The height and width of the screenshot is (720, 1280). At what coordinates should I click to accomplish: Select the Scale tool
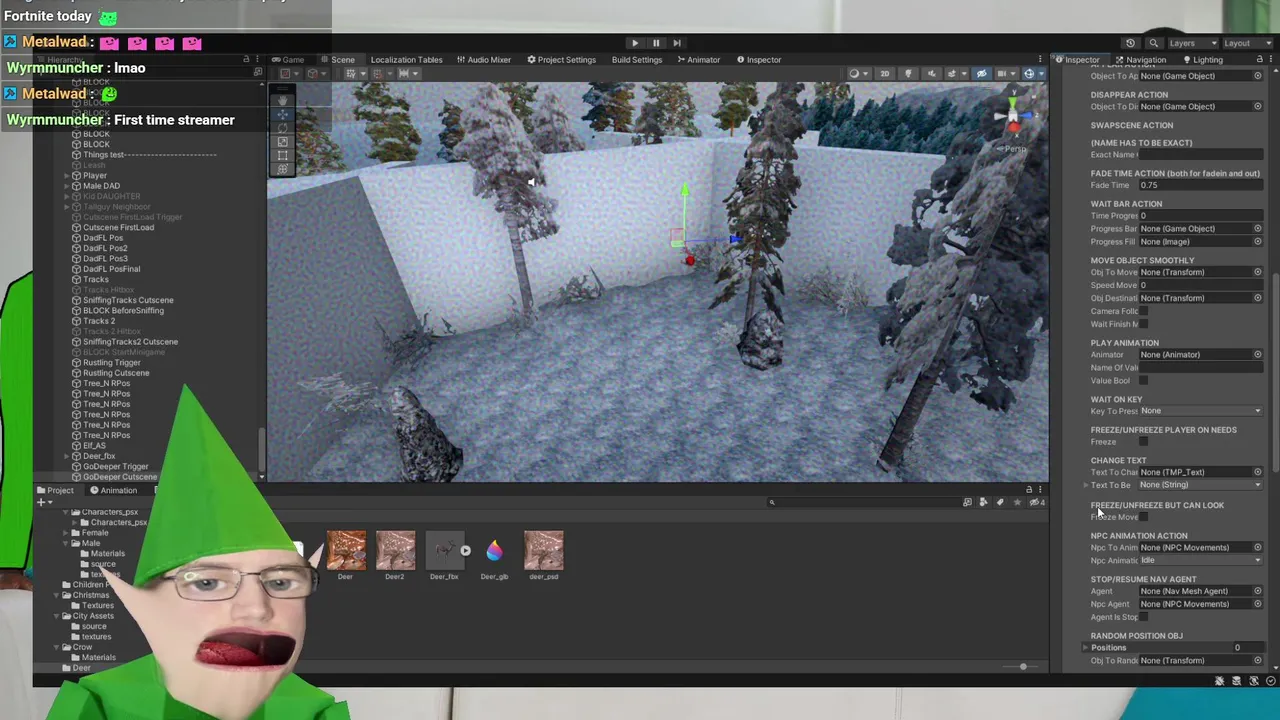click(284, 142)
